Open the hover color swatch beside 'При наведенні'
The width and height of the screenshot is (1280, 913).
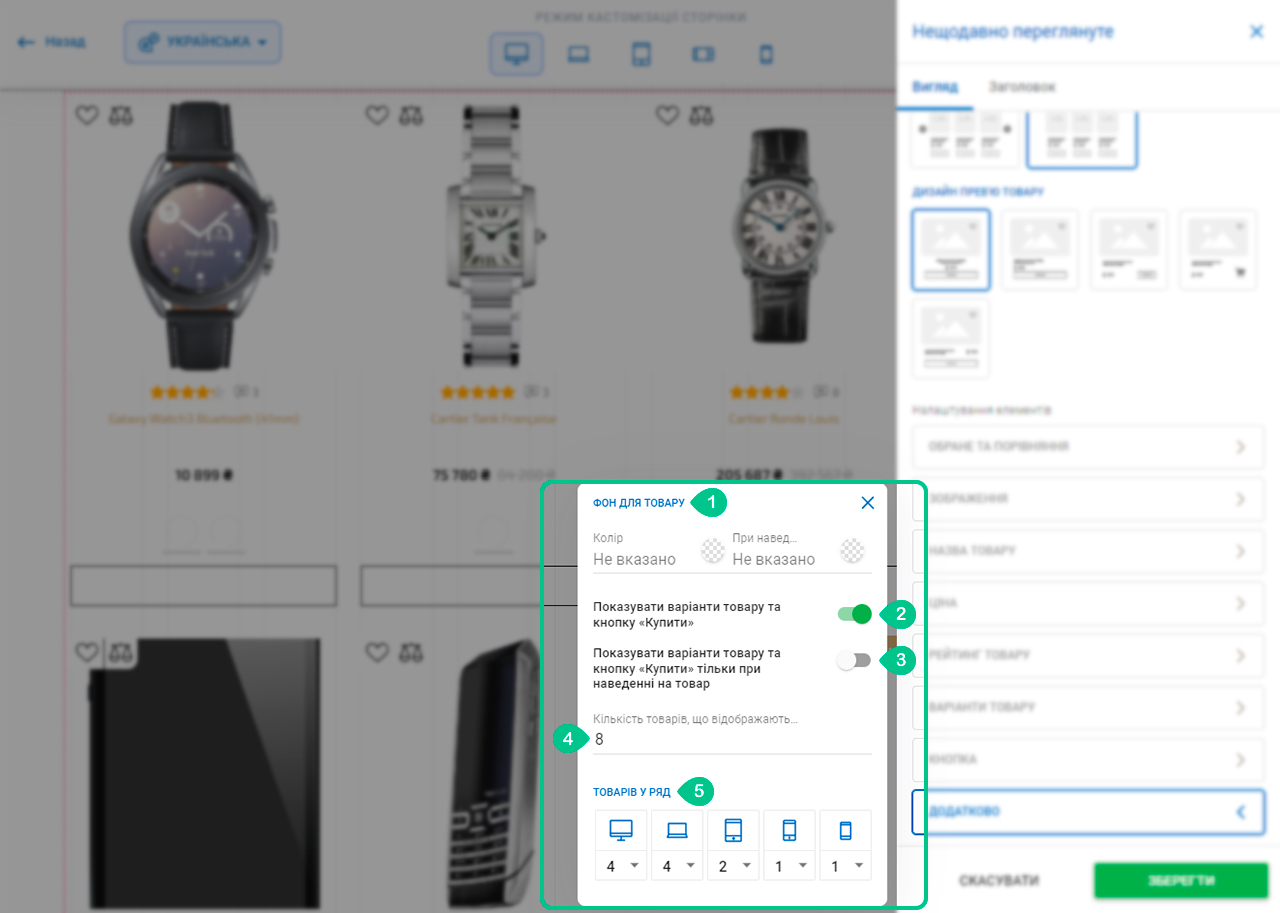pos(852,551)
